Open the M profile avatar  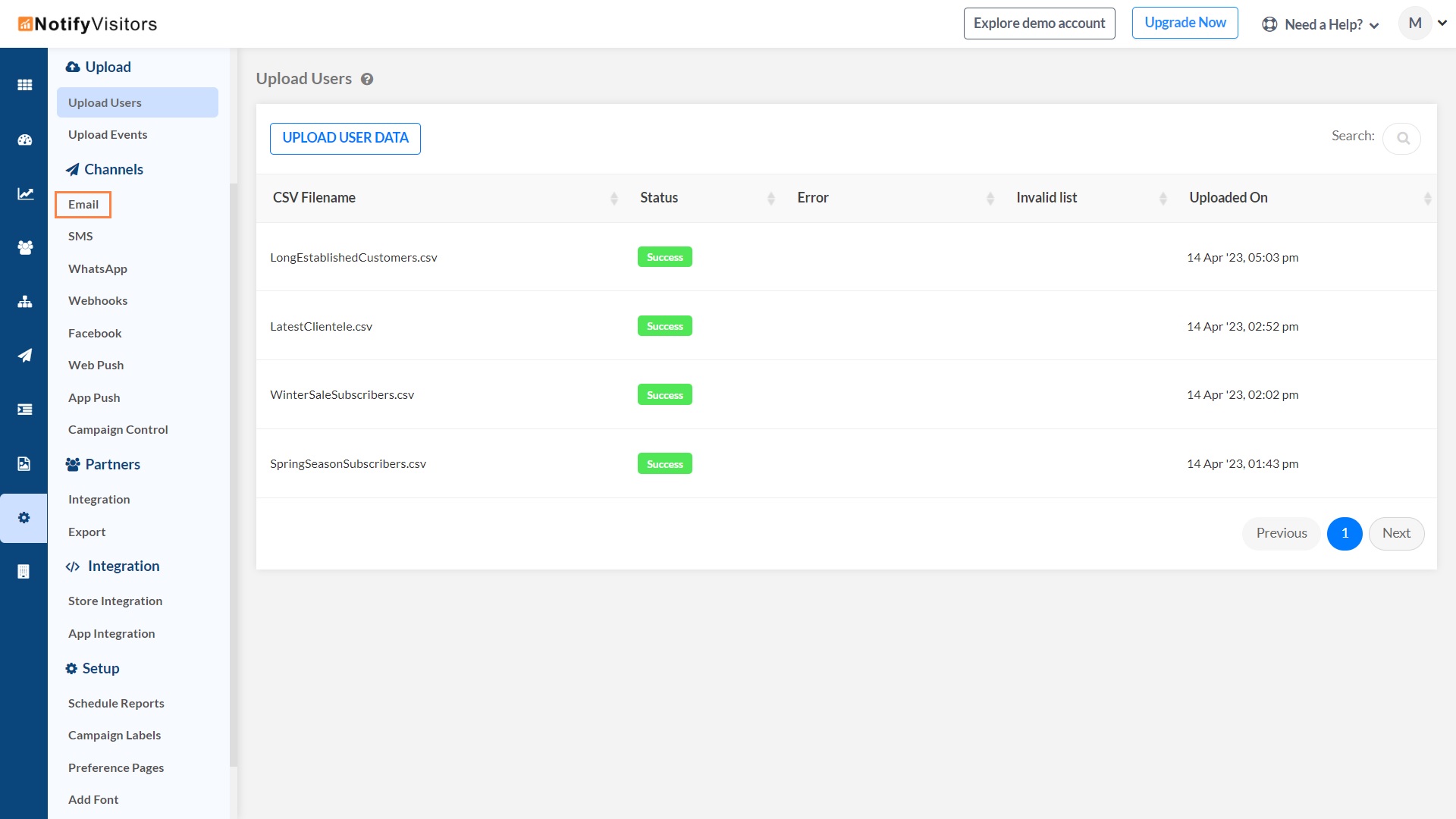(1415, 24)
